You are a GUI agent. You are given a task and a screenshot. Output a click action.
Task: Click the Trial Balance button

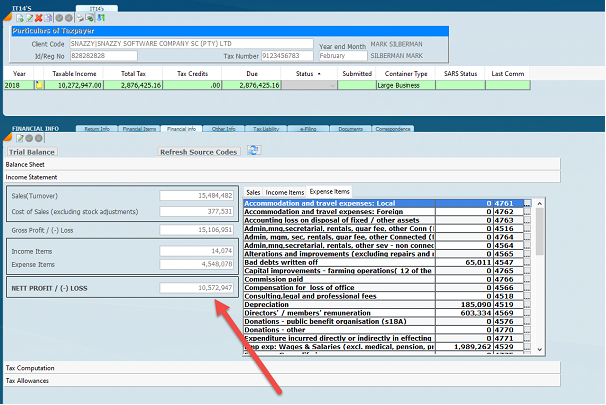coord(31,151)
